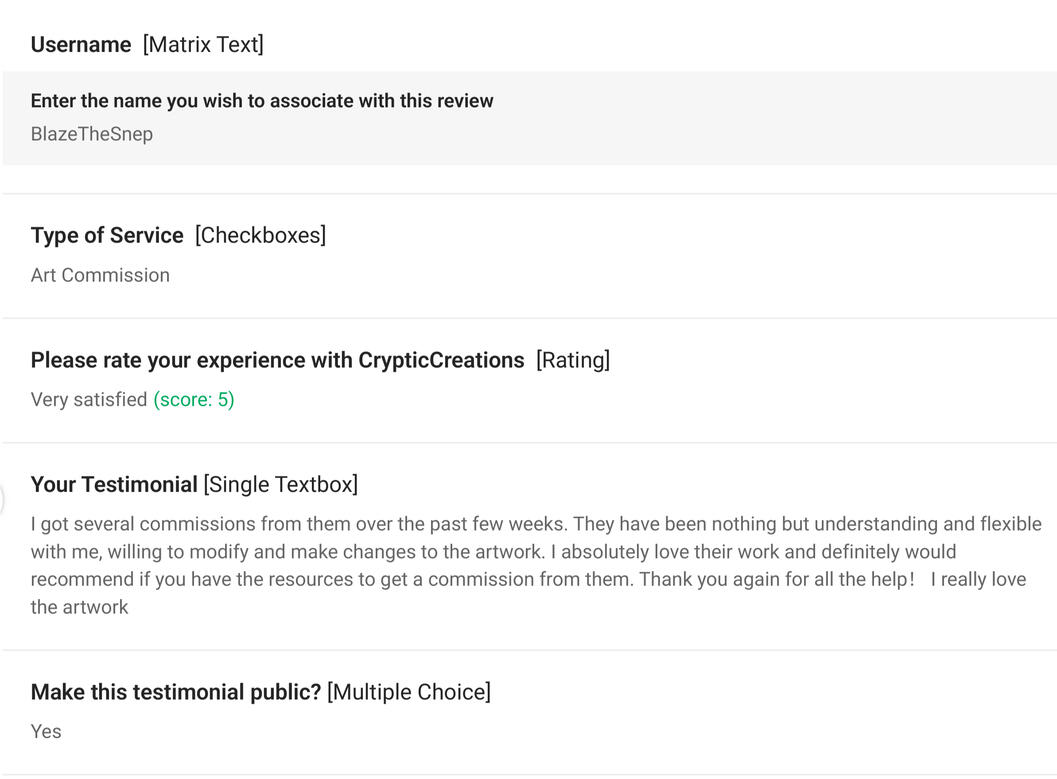This screenshot has width=1057, height=779.
Task: Click the Type of Service heading
Action: pyautogui.click(x=107, y=236)
